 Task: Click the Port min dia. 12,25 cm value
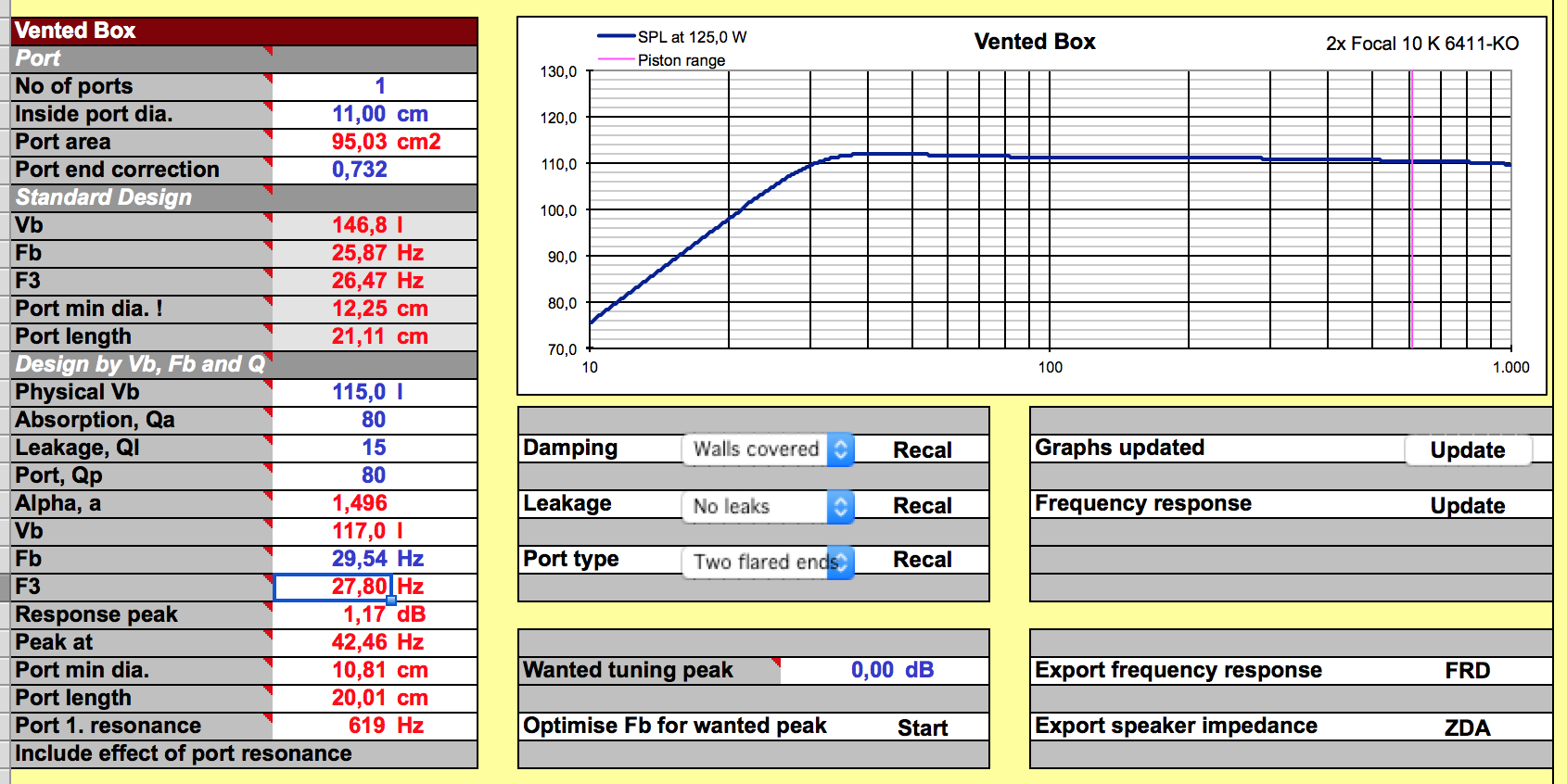(375, 309)
